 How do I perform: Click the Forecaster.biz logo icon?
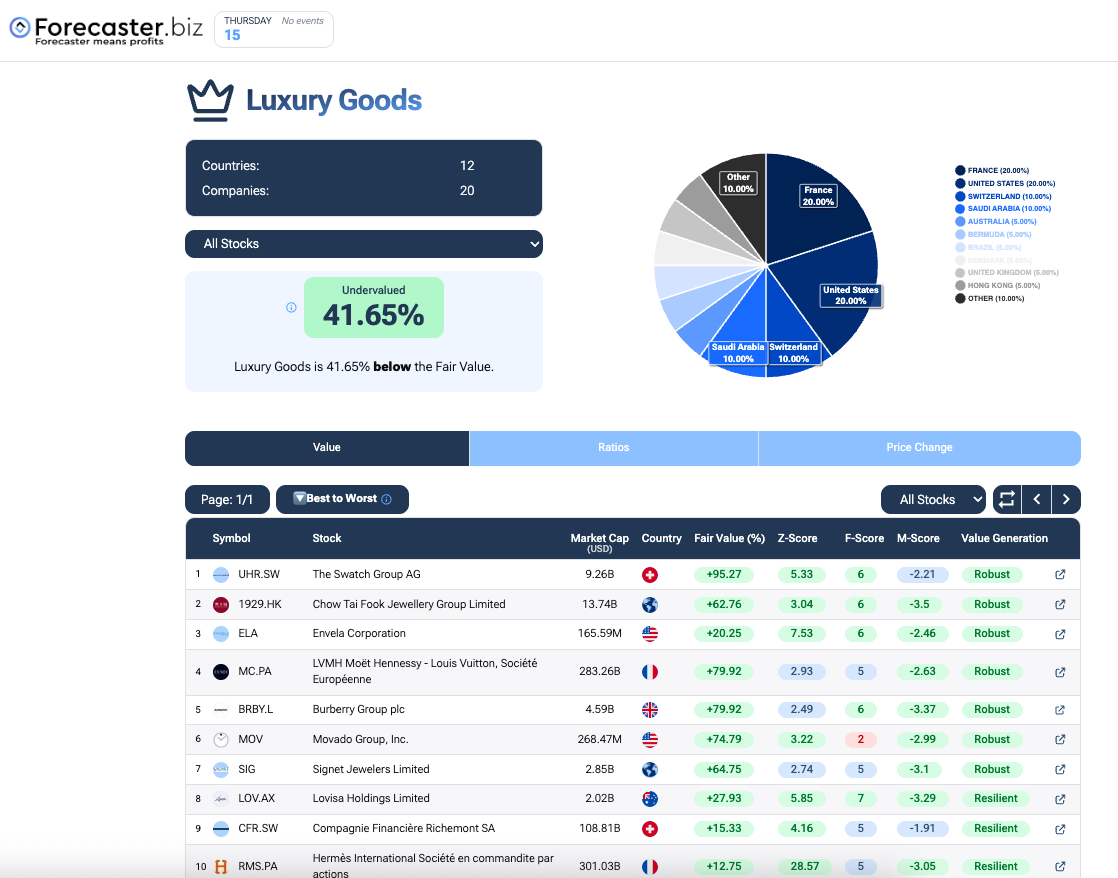tap(20, 28)
